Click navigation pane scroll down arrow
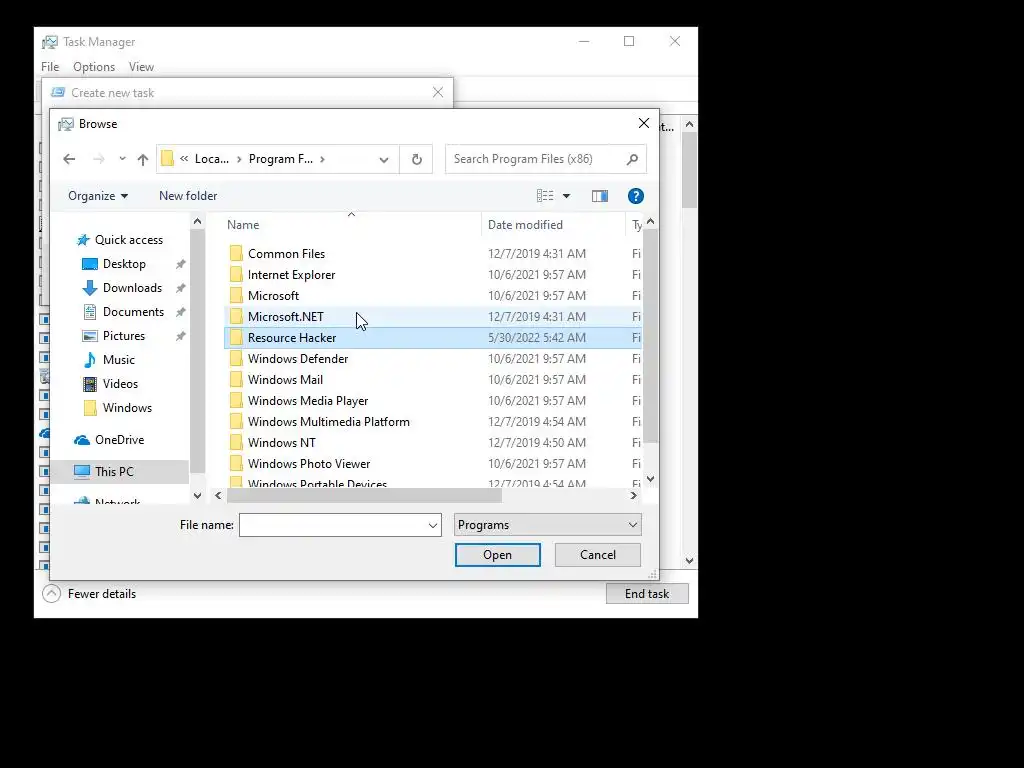1024x768 pixels. pyautogui.click(x=197, y=496)
